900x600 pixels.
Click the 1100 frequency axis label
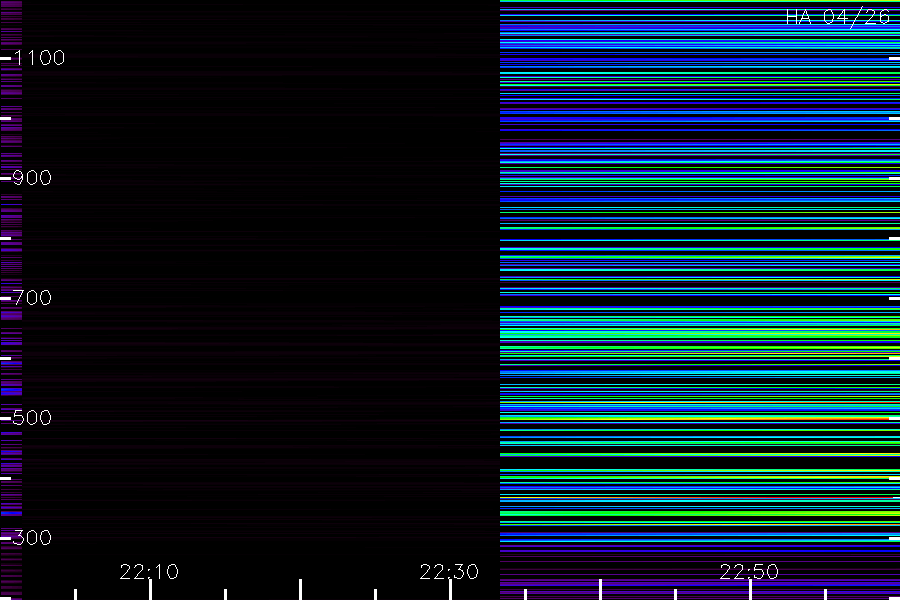point(39,57)
